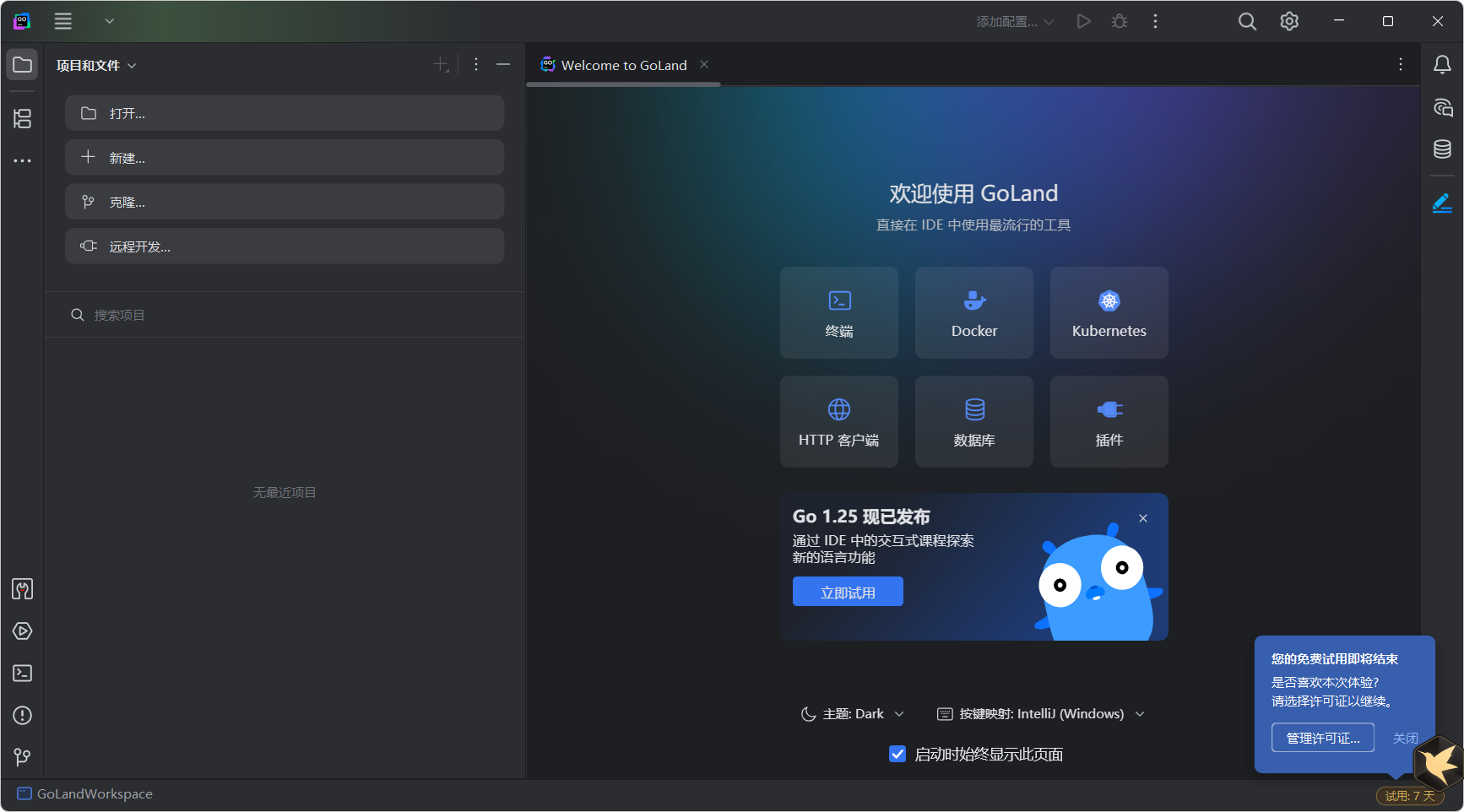The height and width of the screenshot is (812, 1464).
Task: Open the HTTP 客户端 card
Action: click(839, 422)
